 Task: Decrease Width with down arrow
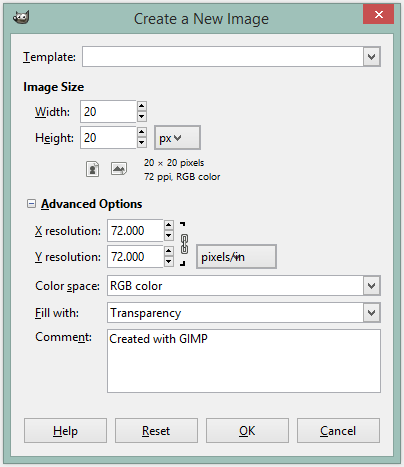[x=142, y=117]
